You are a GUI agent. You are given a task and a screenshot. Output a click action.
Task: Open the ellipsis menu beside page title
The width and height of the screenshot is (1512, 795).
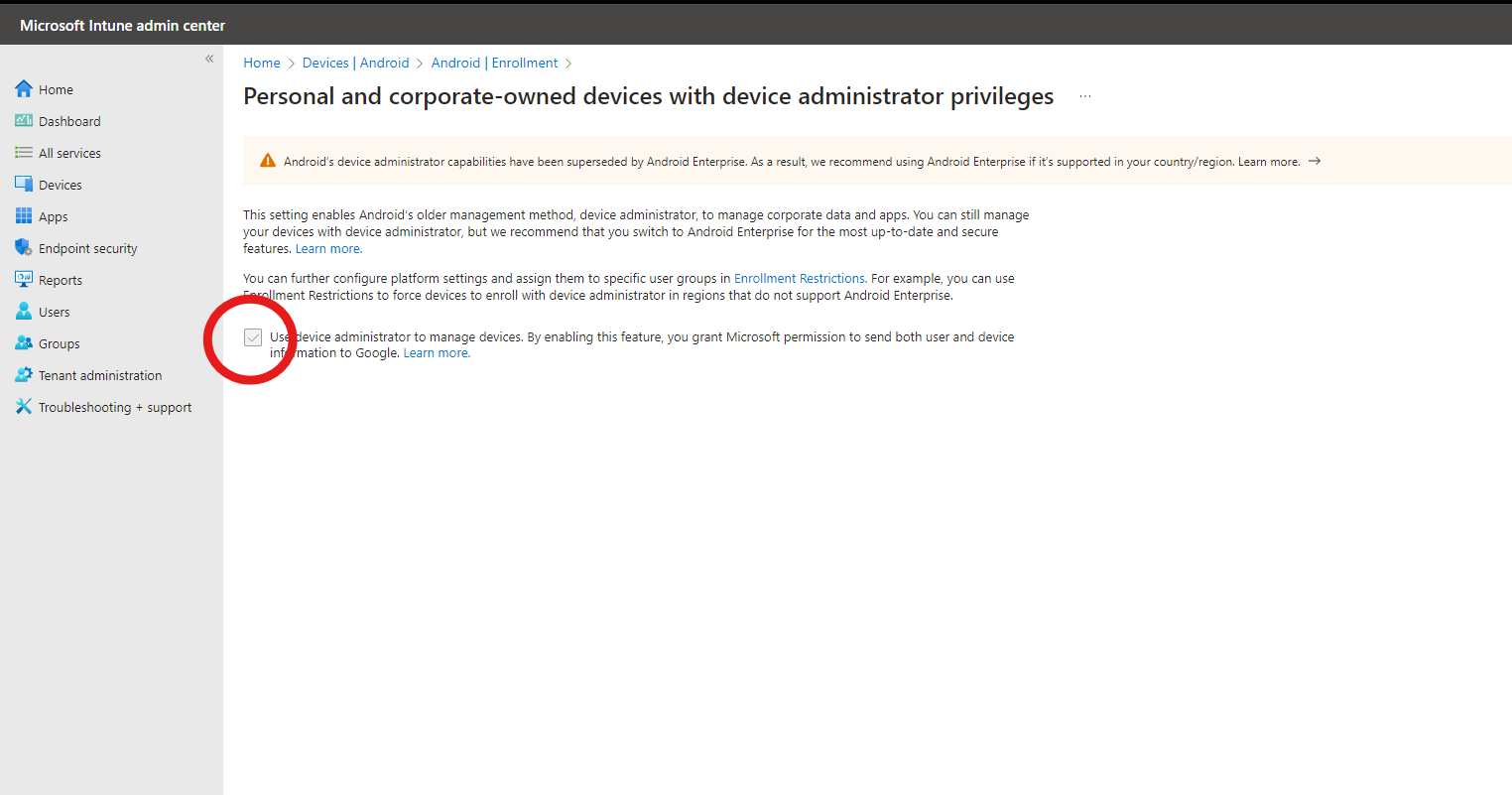coord(1085,97)
